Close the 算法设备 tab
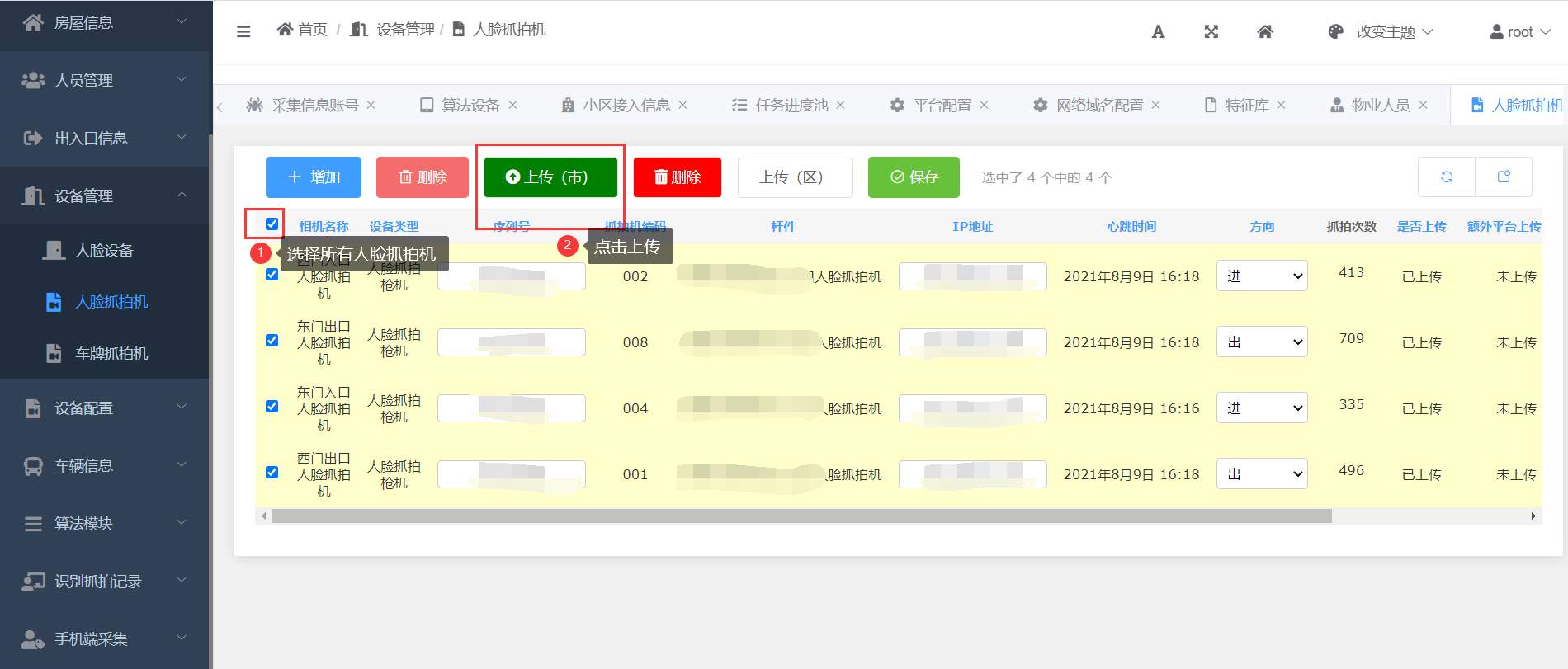1568x669 pixels. 512,105
